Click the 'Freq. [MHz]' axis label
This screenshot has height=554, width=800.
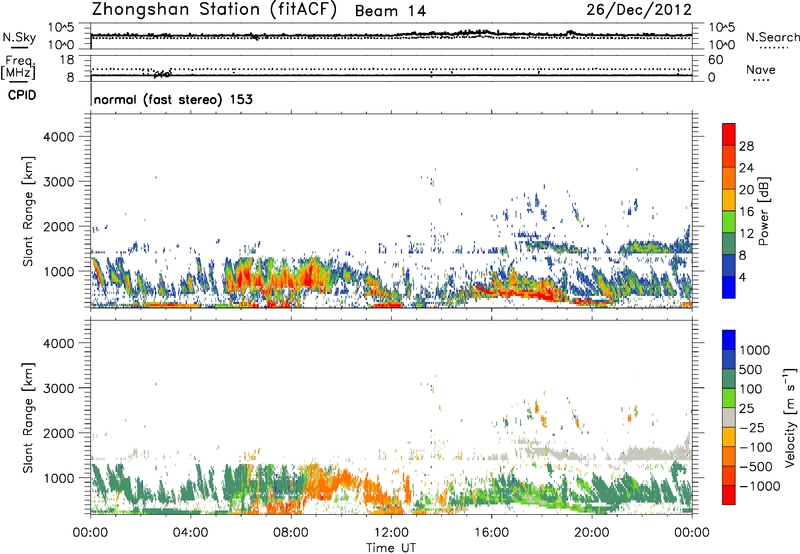pyautogui.click(x=18, y=68)
